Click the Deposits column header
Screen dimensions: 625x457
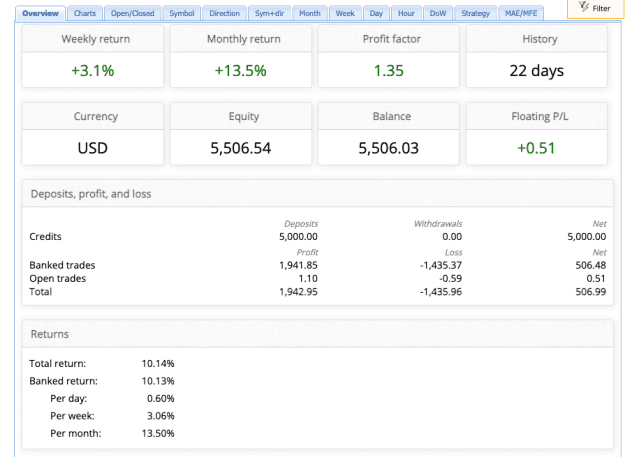pyautogui.click(x=301, y=224)
